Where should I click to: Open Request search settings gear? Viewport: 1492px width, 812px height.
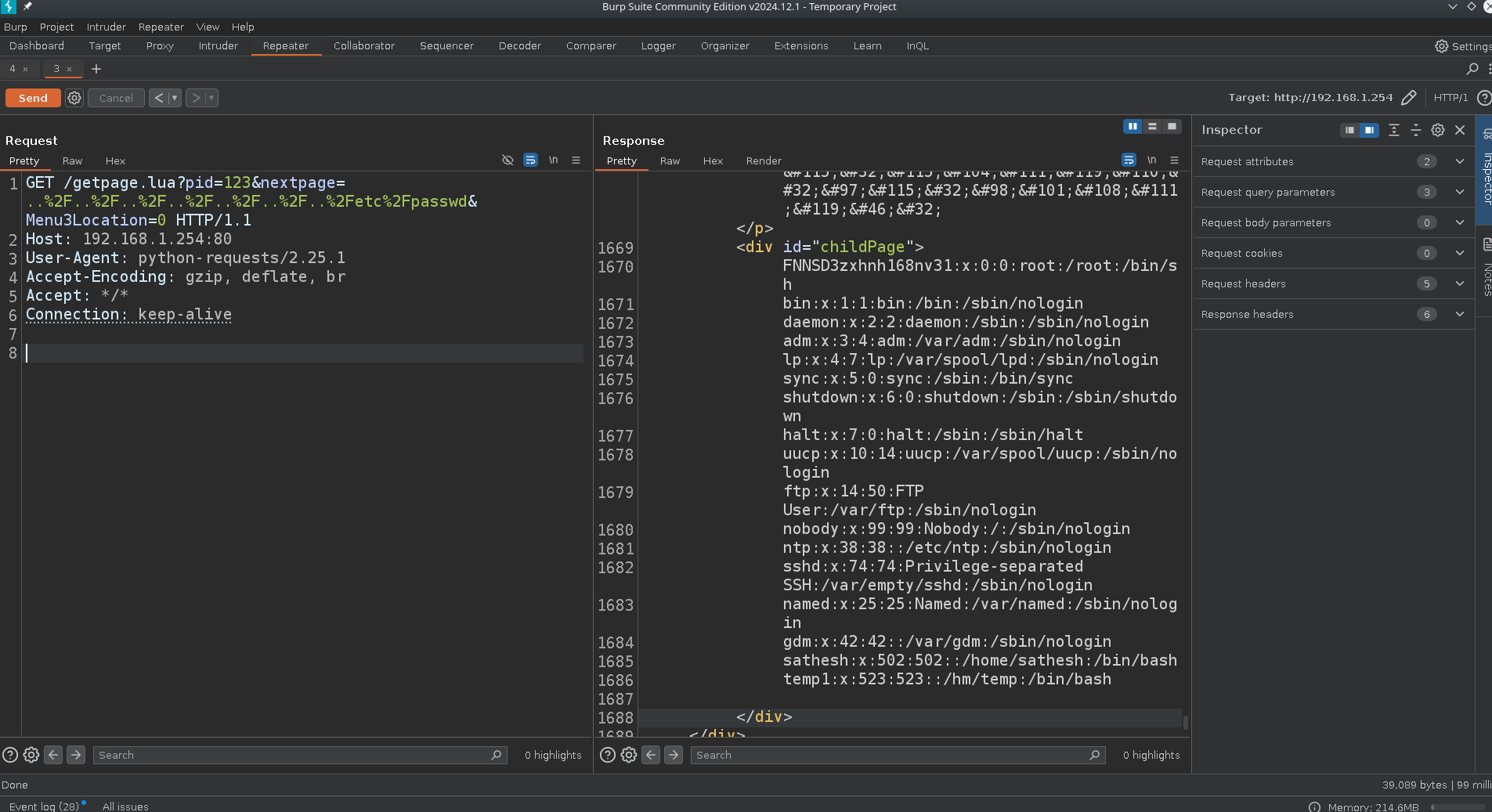click(x=31, y=755)
